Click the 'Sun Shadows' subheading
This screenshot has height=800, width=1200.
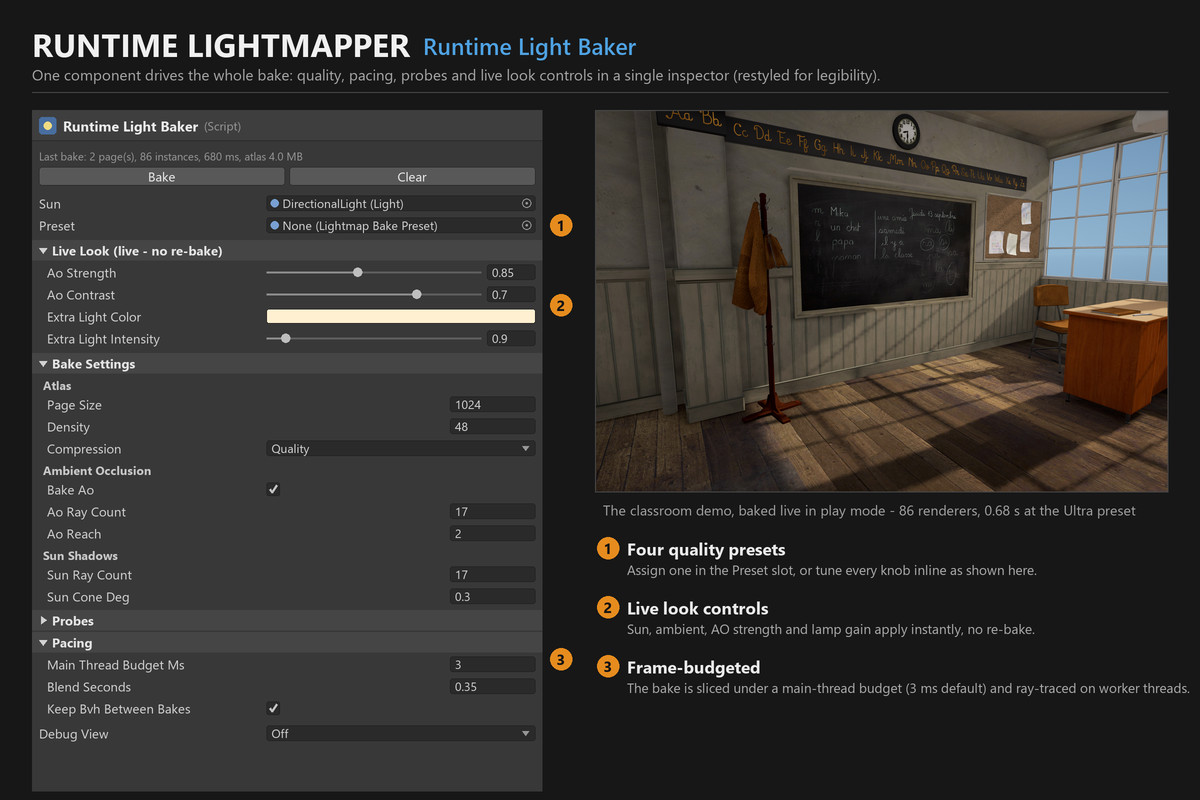80,555
